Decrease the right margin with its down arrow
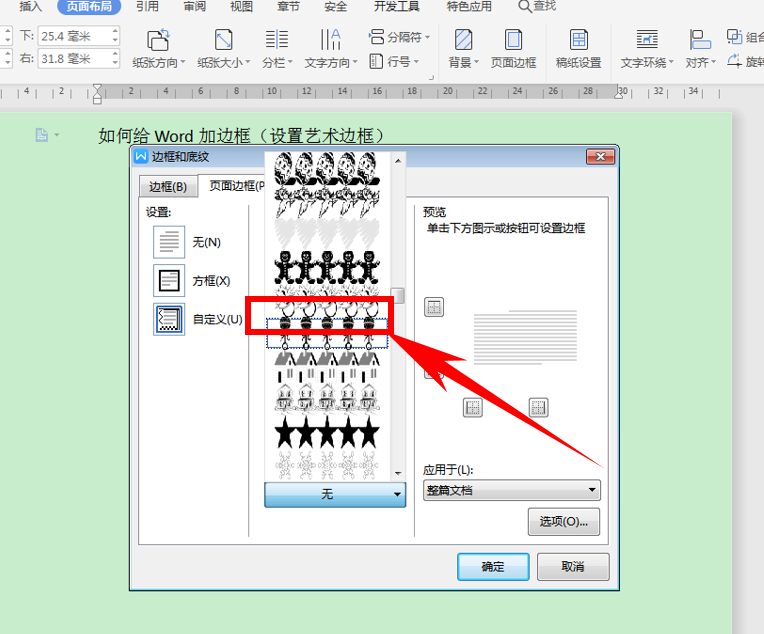 click(x=115, y=63)
